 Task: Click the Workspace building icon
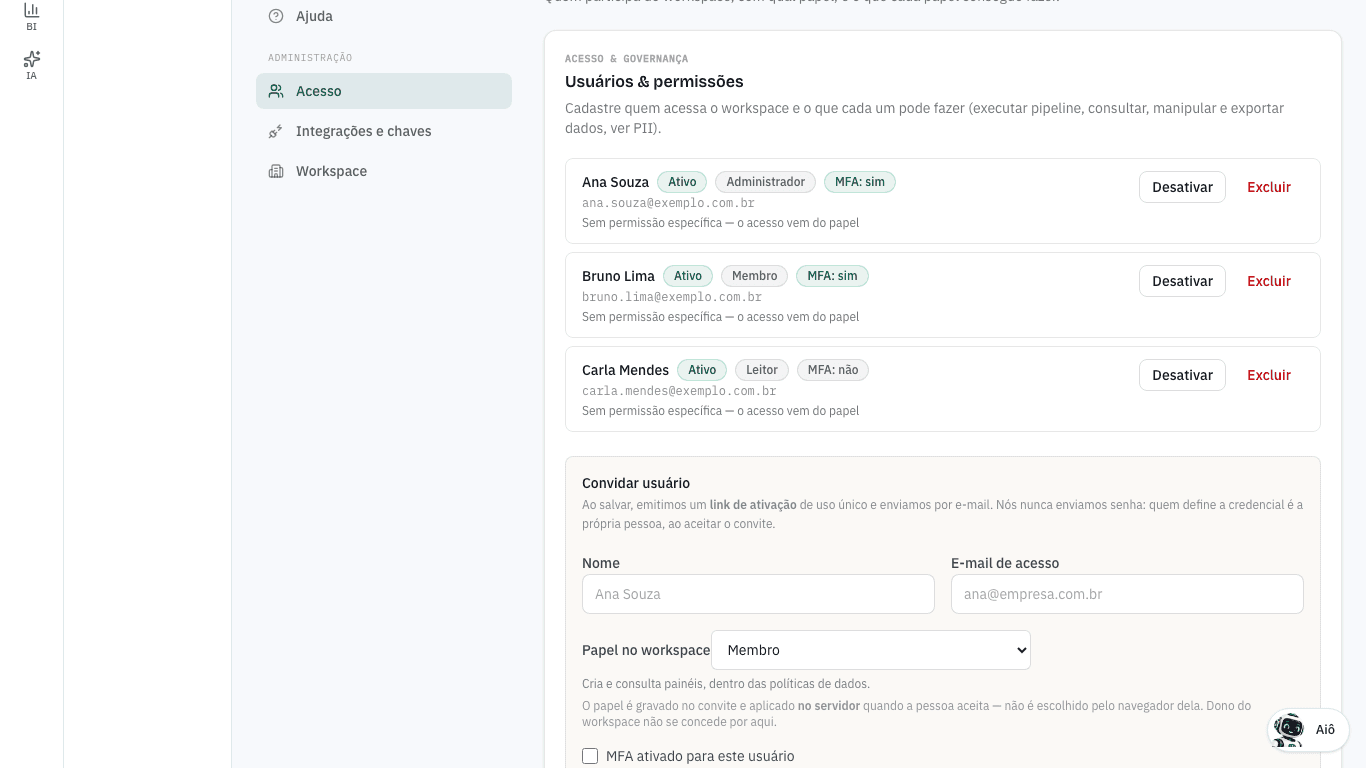[x=276, y=171]
